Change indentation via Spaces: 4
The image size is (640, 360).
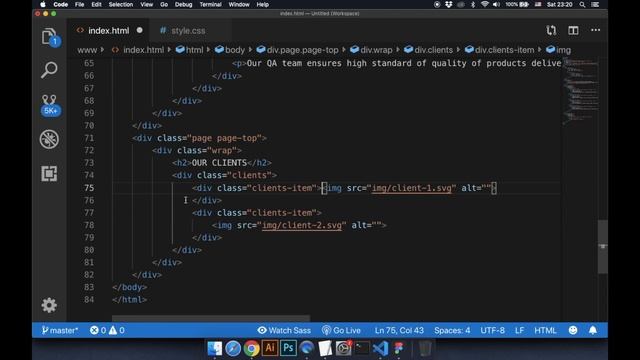coord(452,330)
